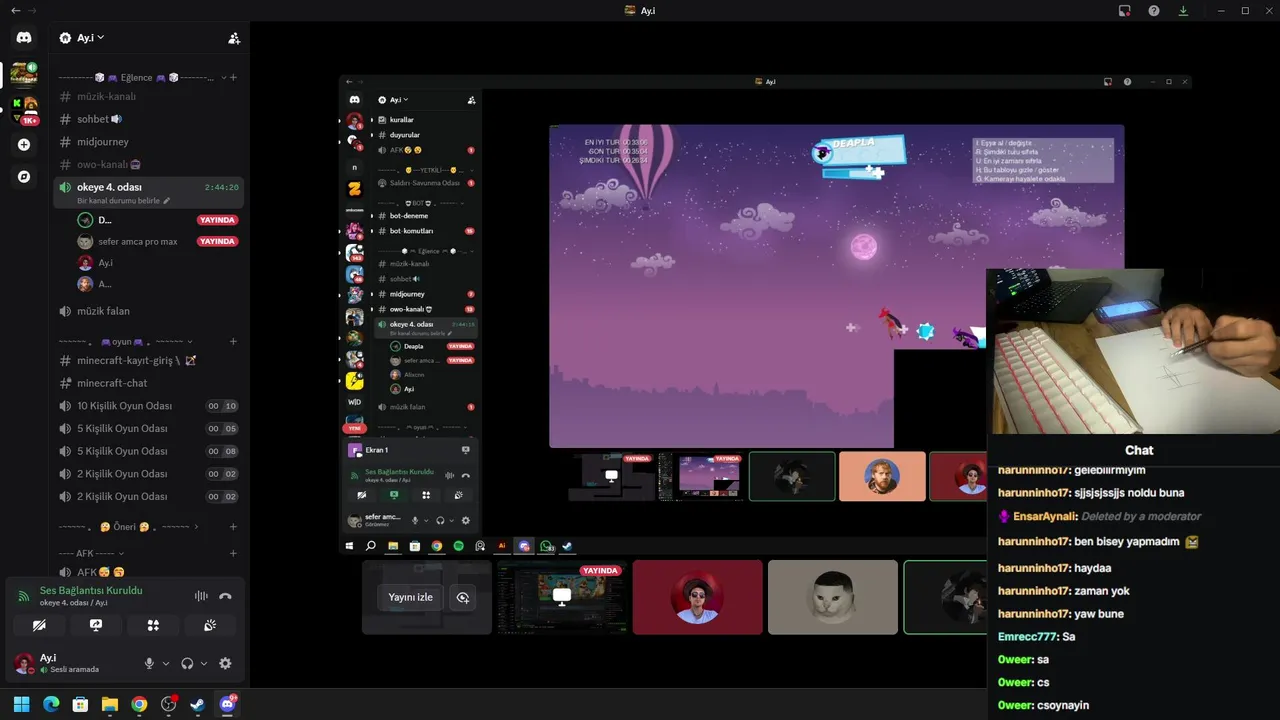
Task: Click the Yayını izle button
Action: tap(411, 597)
